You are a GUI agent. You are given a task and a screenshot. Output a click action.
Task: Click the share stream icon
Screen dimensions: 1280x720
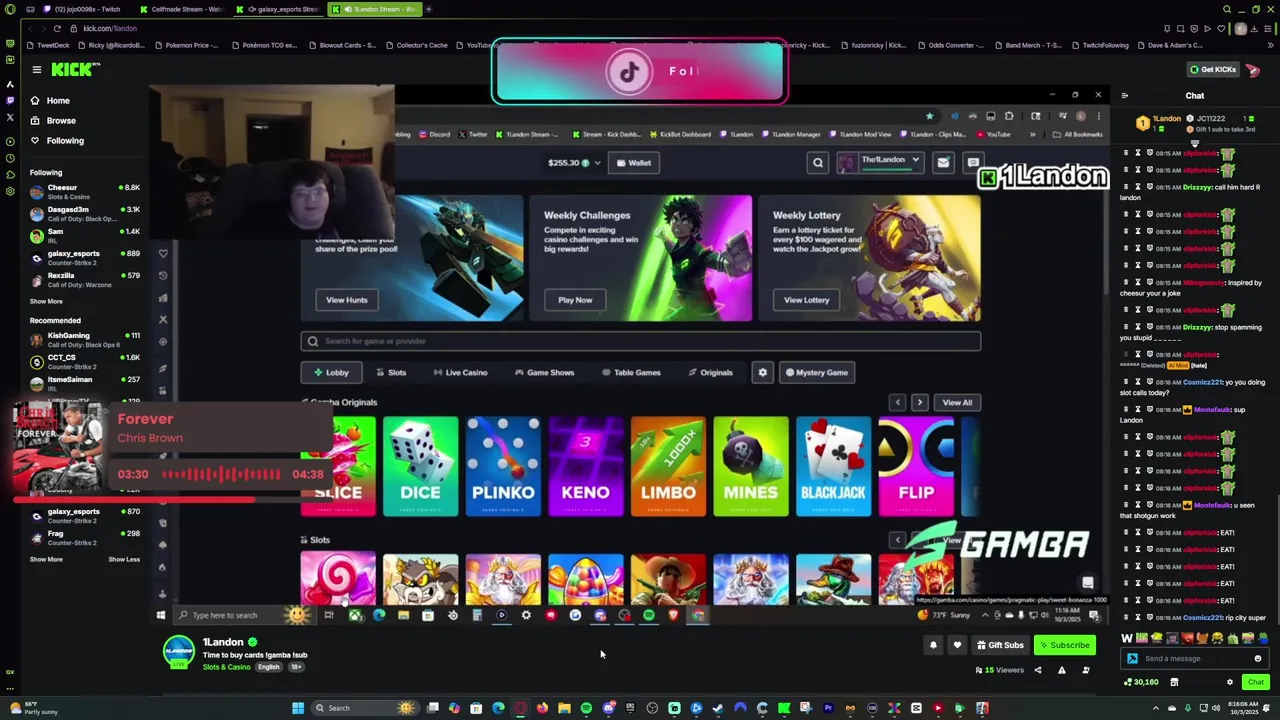pyautogui.click(x=1037, y=670)
